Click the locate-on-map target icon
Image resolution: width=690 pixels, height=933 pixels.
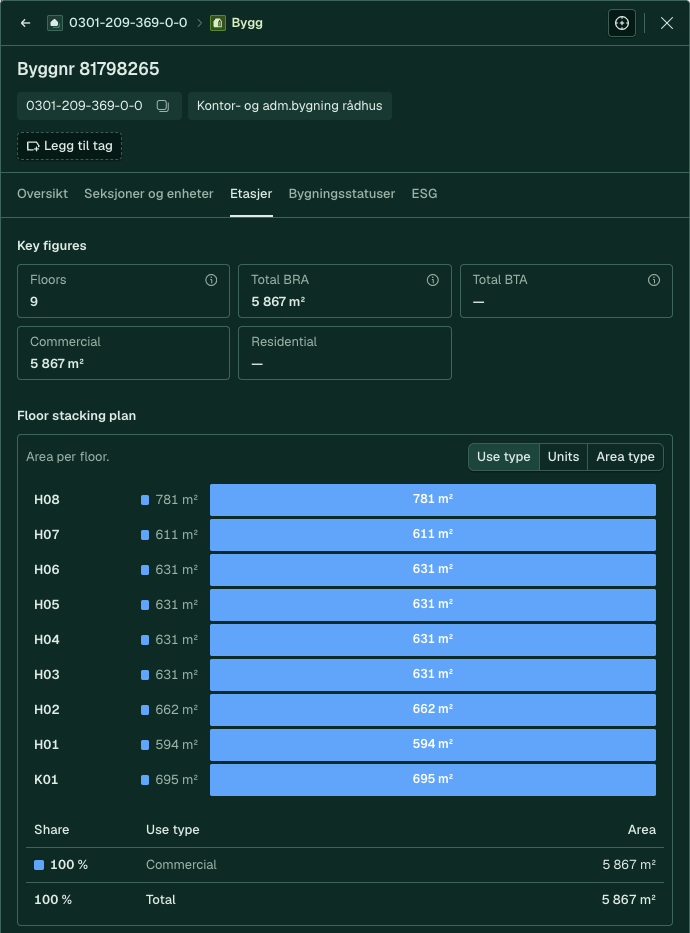(622, 23)
